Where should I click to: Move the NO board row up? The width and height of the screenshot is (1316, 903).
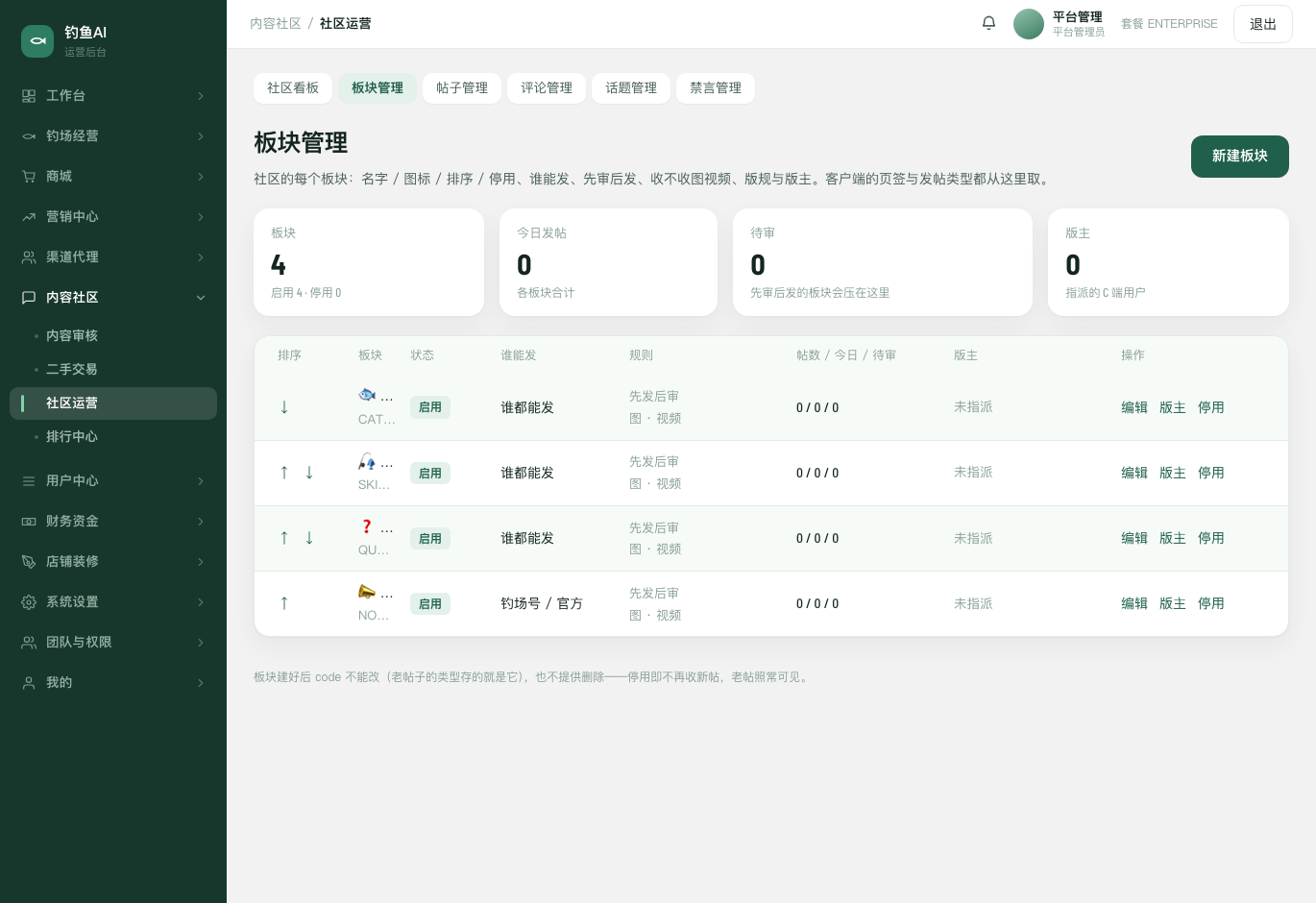pyautogui.click(x=284, y=603)
